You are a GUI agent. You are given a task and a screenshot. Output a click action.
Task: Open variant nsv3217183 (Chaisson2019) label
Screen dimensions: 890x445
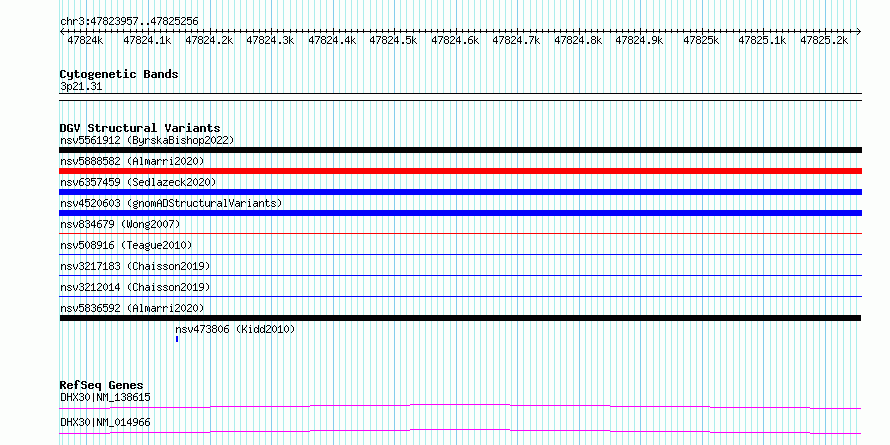[135, 266]
